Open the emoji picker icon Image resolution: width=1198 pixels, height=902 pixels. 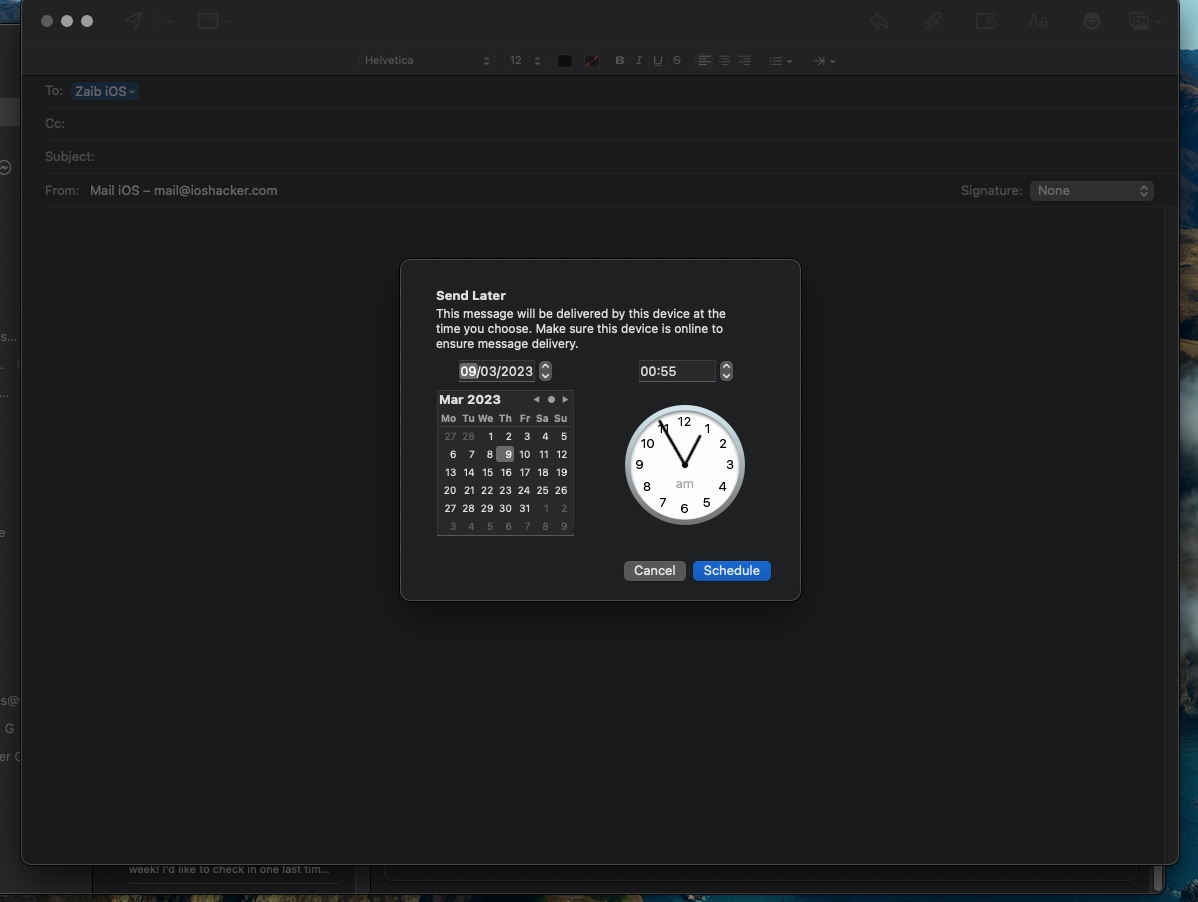point(1092,21)
